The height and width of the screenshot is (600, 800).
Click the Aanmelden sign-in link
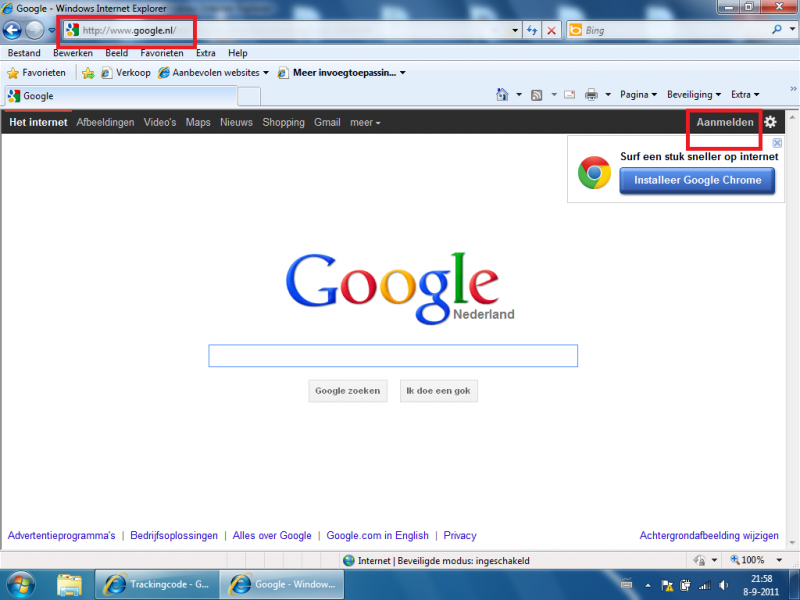725,122
